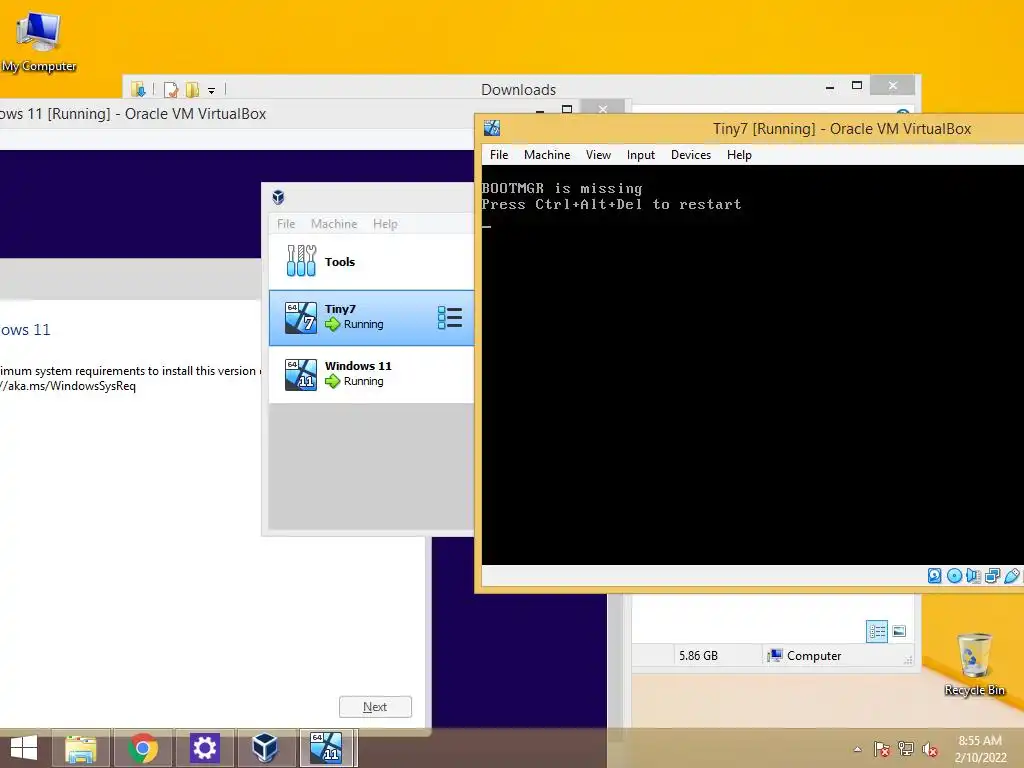The width and height of the screenshot is (1024, 768).
Task: Click hard disk activity icon in Tiny7 status bar
Action: [935, 575]
